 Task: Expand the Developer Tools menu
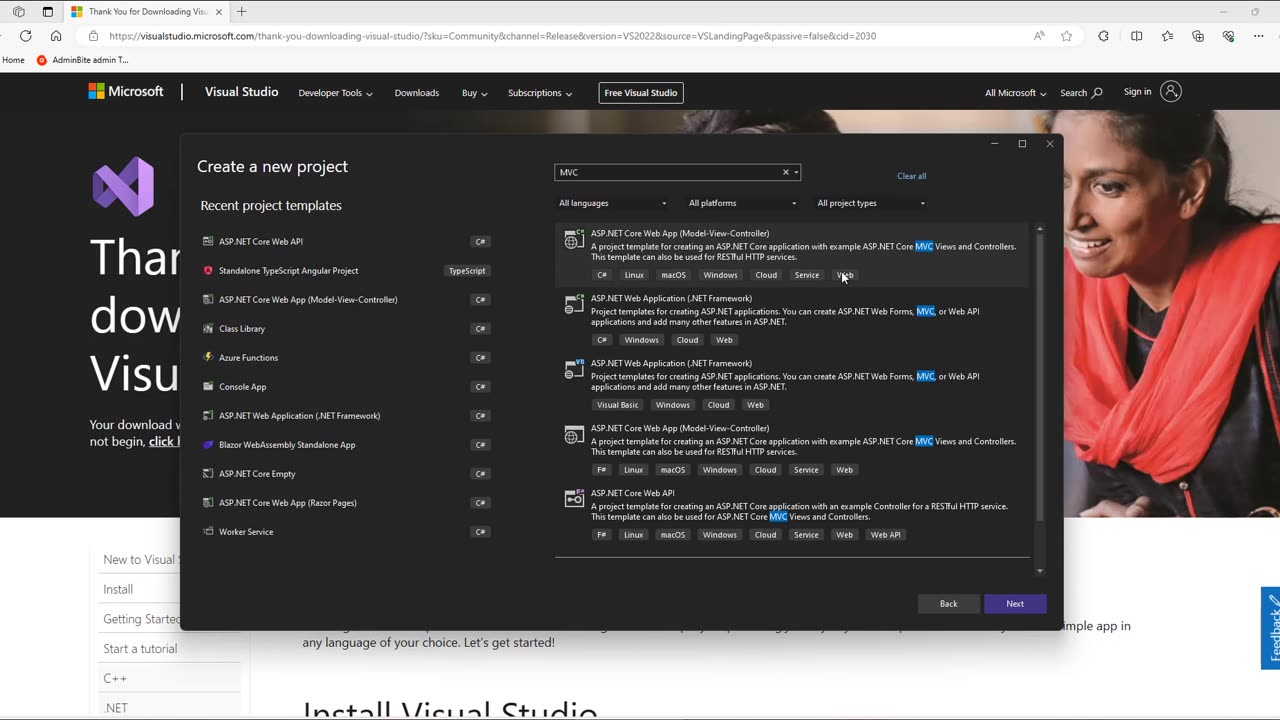pos(335,93)
